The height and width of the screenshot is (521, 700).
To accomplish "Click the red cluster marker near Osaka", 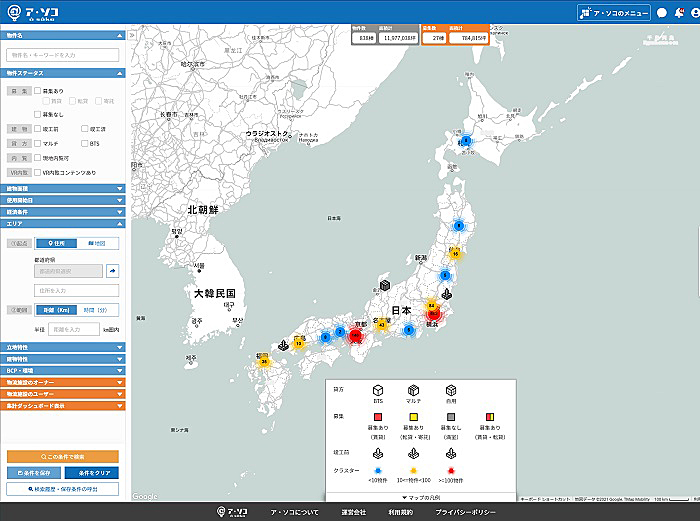I will coord(355,337).
